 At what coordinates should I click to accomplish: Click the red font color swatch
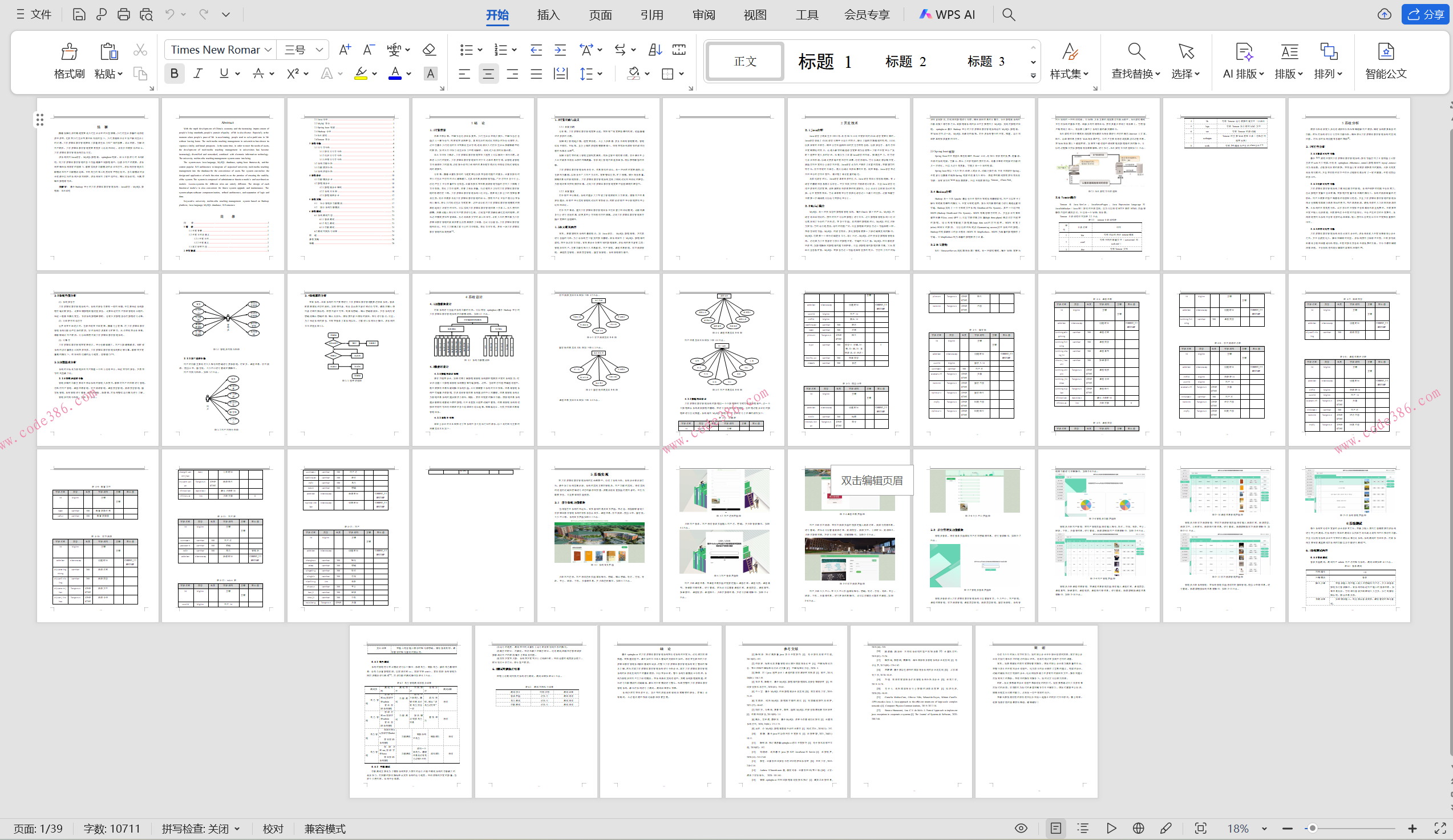[394, 73]
